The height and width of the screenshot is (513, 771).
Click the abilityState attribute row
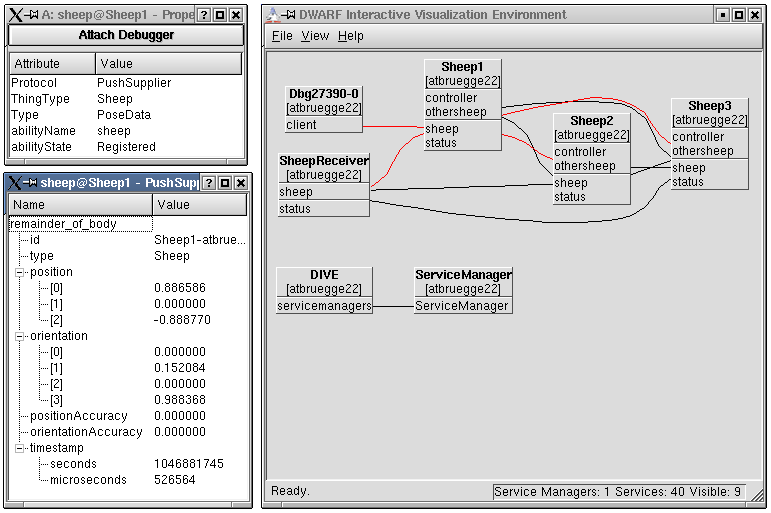click(126, 147)
